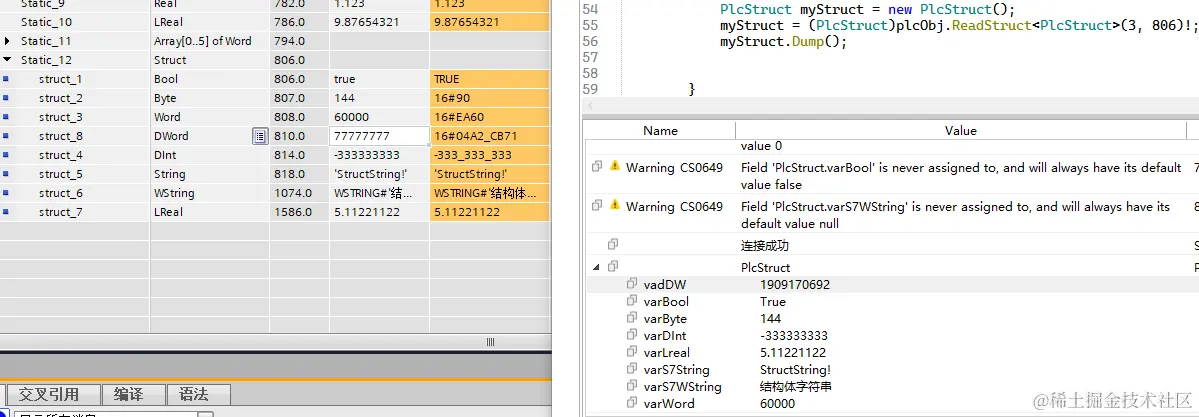Click the blue marker icon beside struct_5
The width and height of the screenshot is (1199, 417).
pos(6,174)
